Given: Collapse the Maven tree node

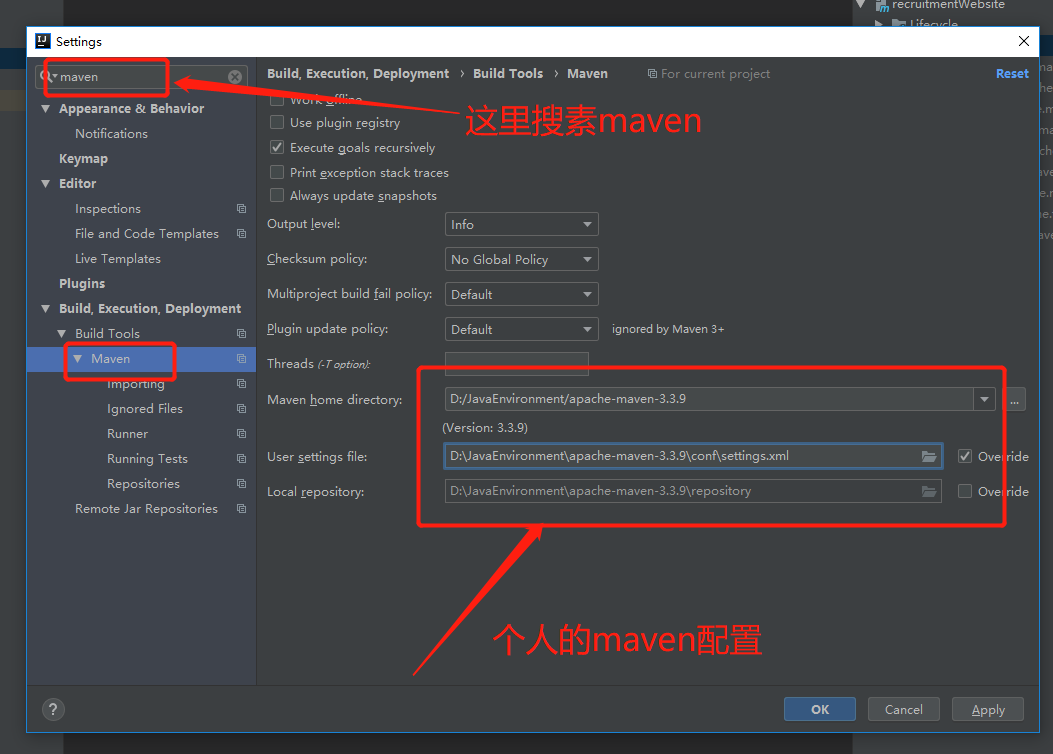Looking at the screenshot, I should coord(78,359).
